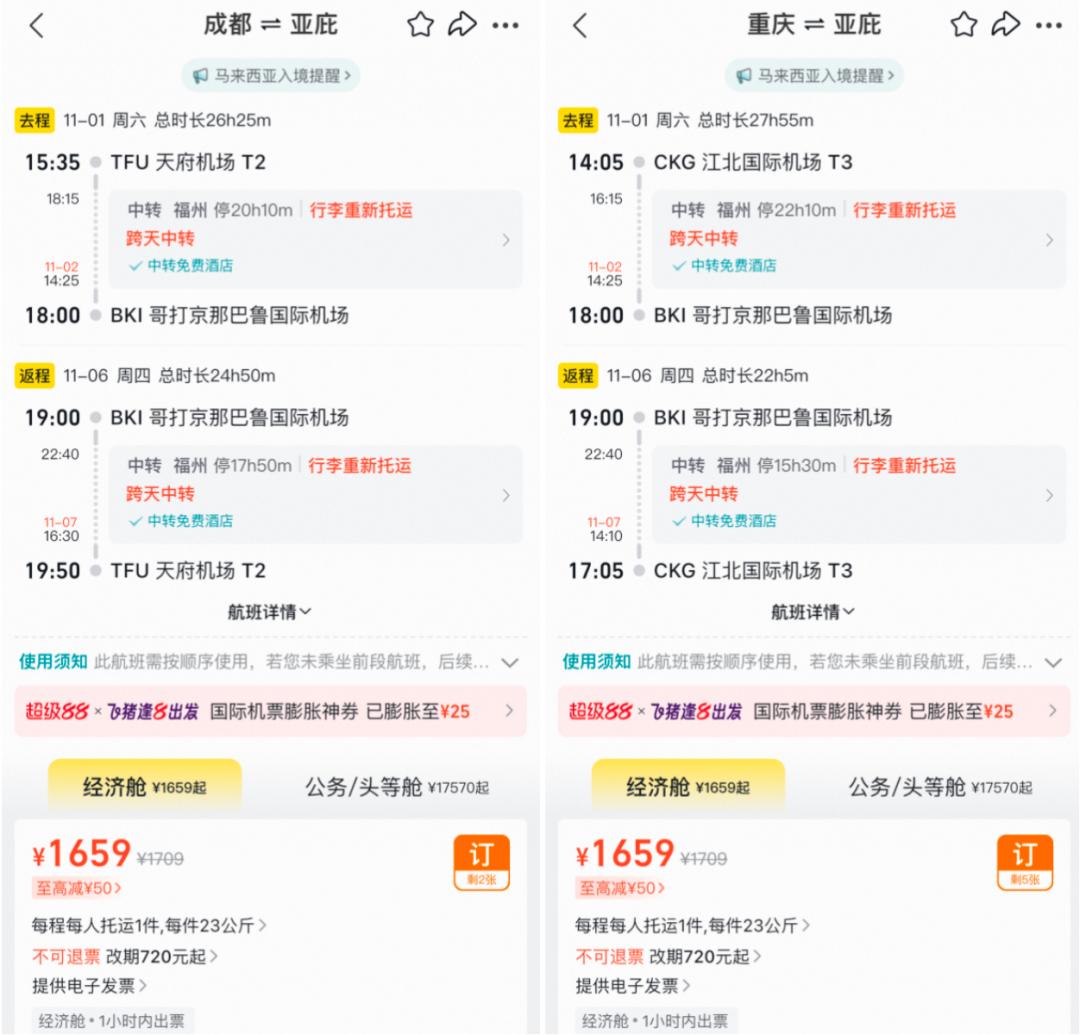Open the more options menu on Chengdu page
This screenshot has height=1035, width=1080.
(506, 25)
